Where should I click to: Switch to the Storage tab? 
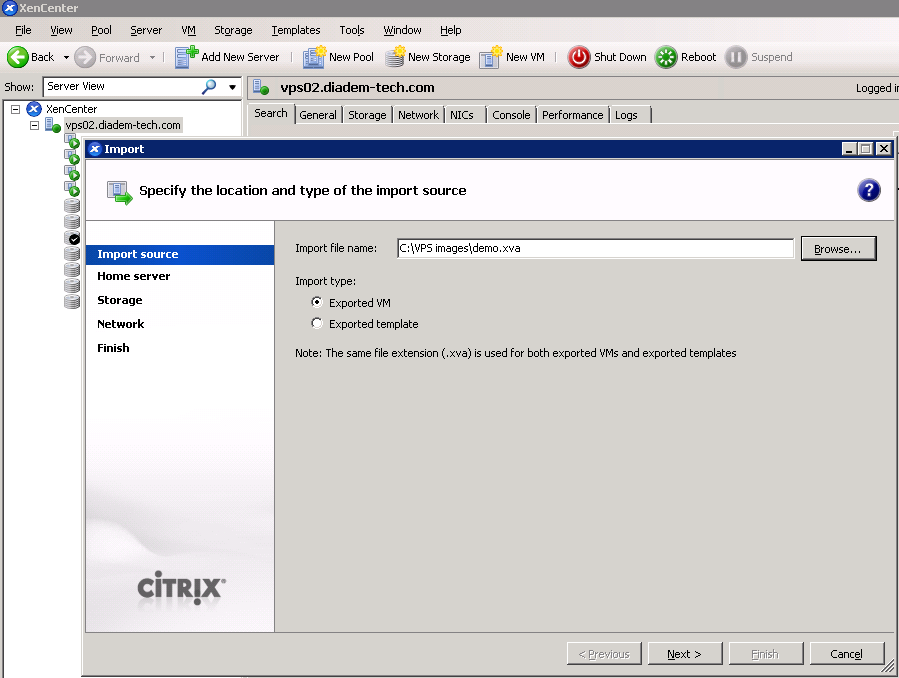(368, 115)
